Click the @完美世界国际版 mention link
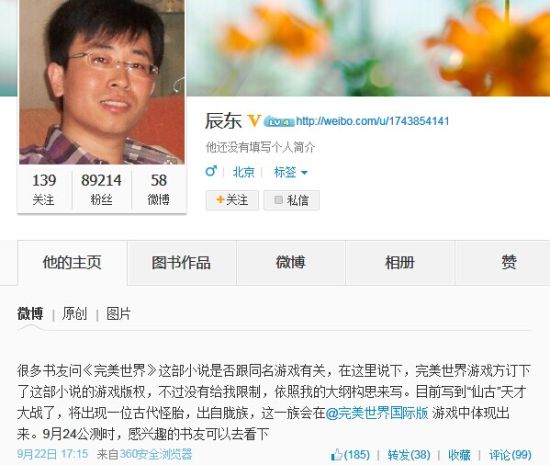 [377, 413]
